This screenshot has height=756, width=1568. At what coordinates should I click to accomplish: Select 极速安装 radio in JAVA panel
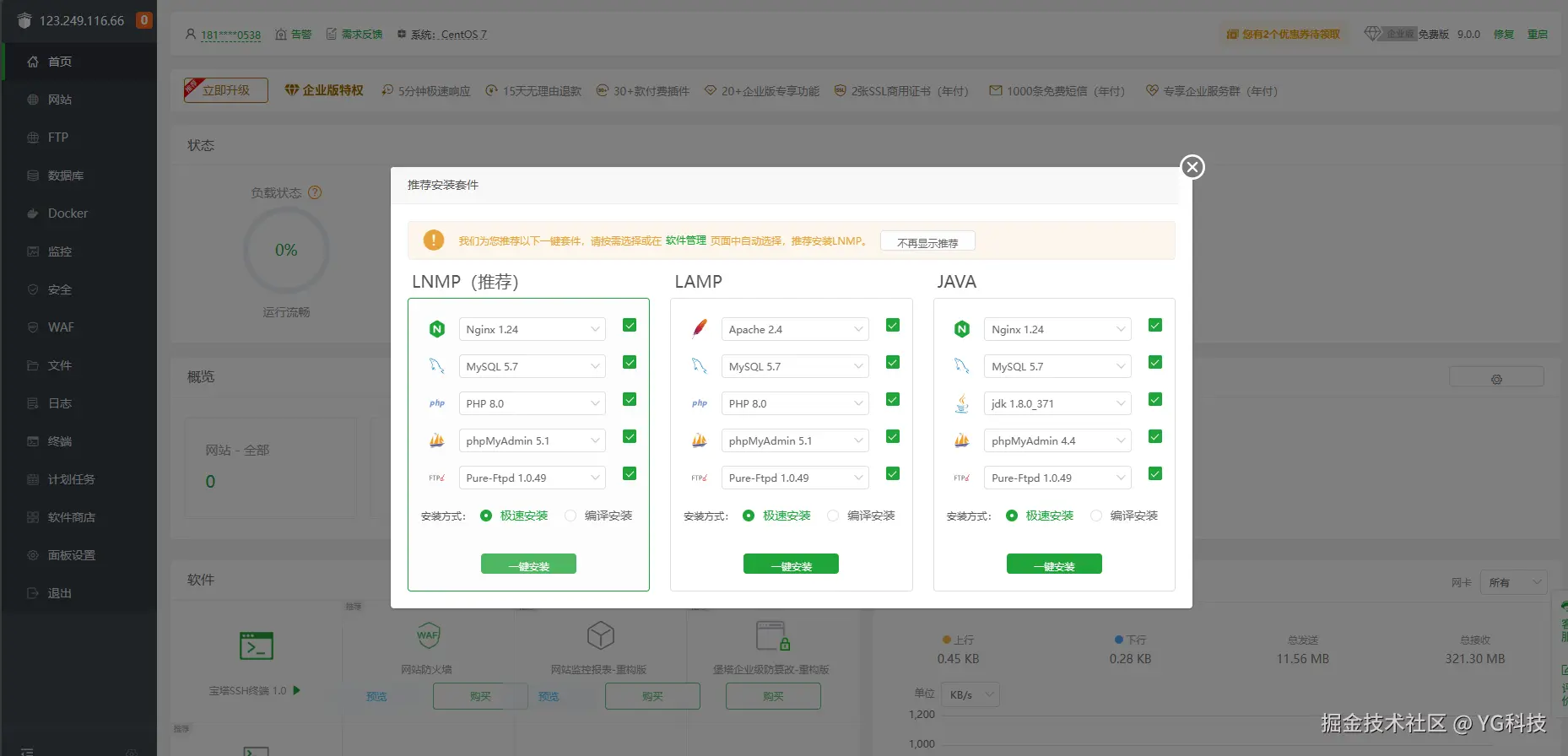(x=1012, y=516)
